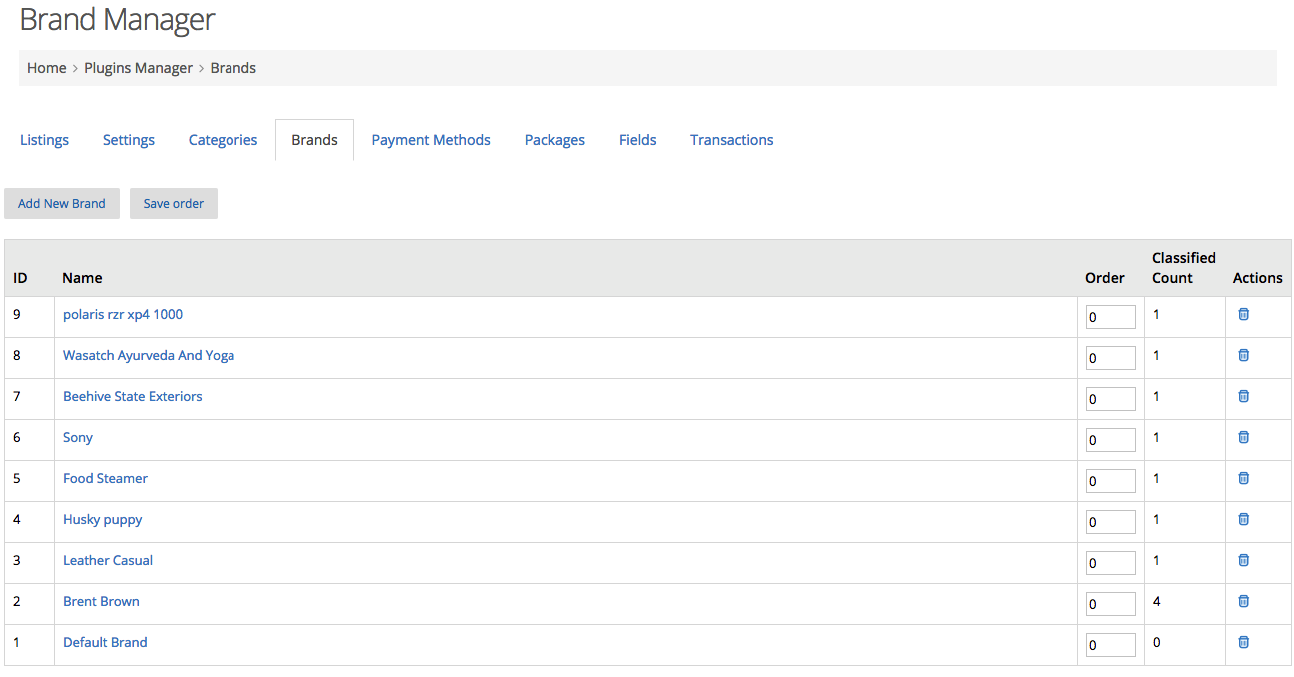This screenshot has height=677, width=1294.
Task: Open the Food Steamer brand
Action: (x=106, y=478)
